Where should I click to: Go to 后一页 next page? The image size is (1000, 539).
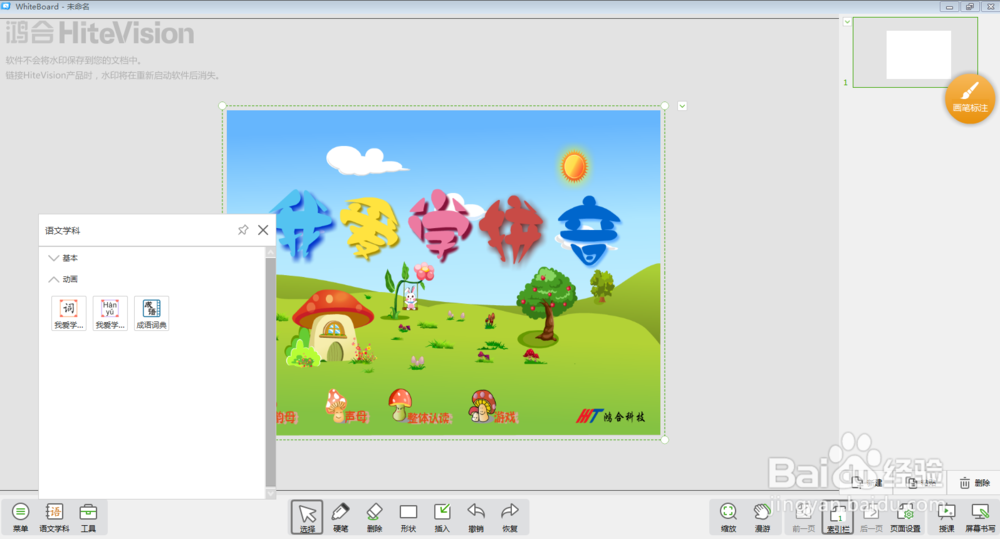871,517
